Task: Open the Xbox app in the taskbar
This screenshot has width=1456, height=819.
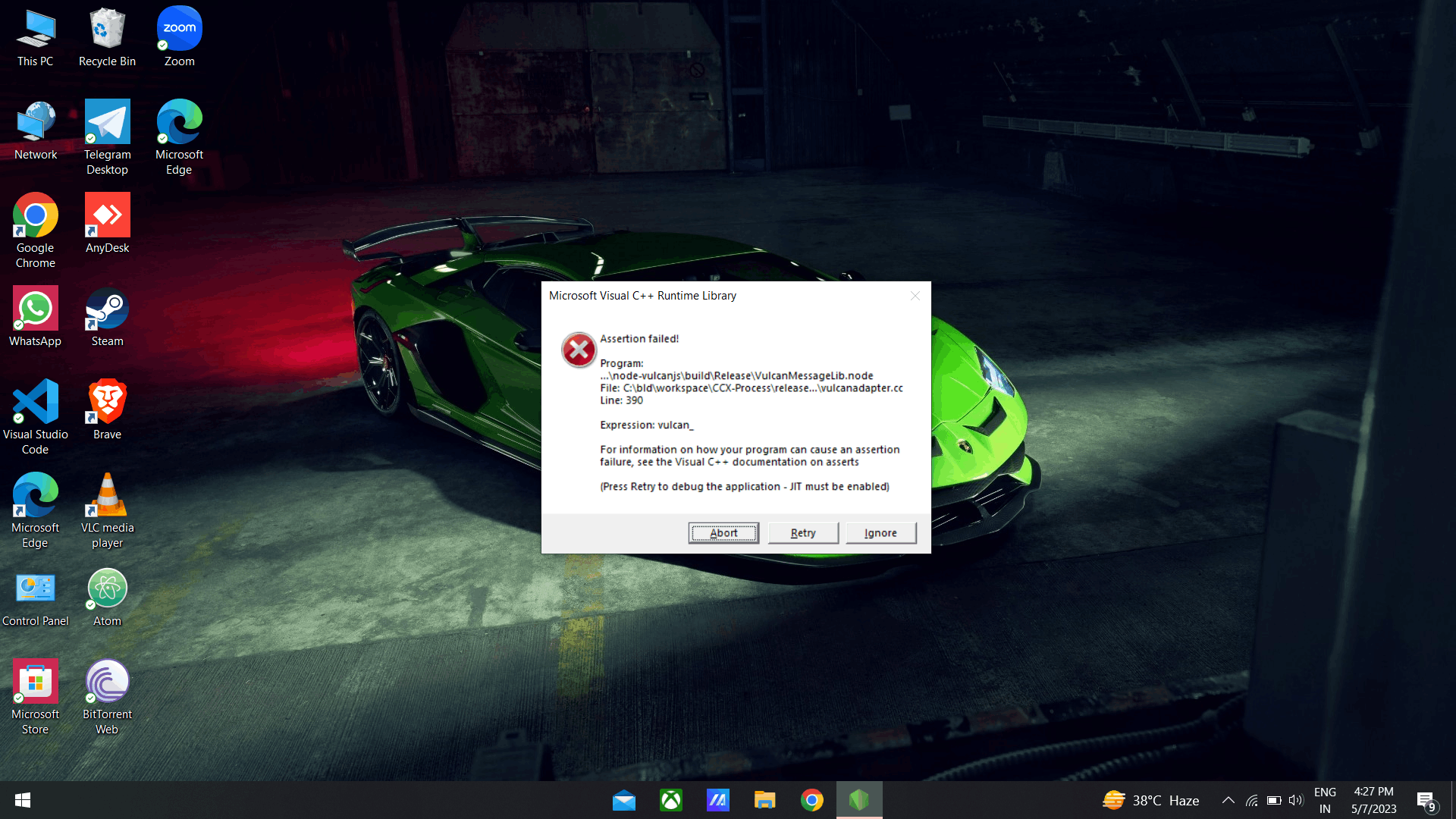Action: (x=670, y=800)
